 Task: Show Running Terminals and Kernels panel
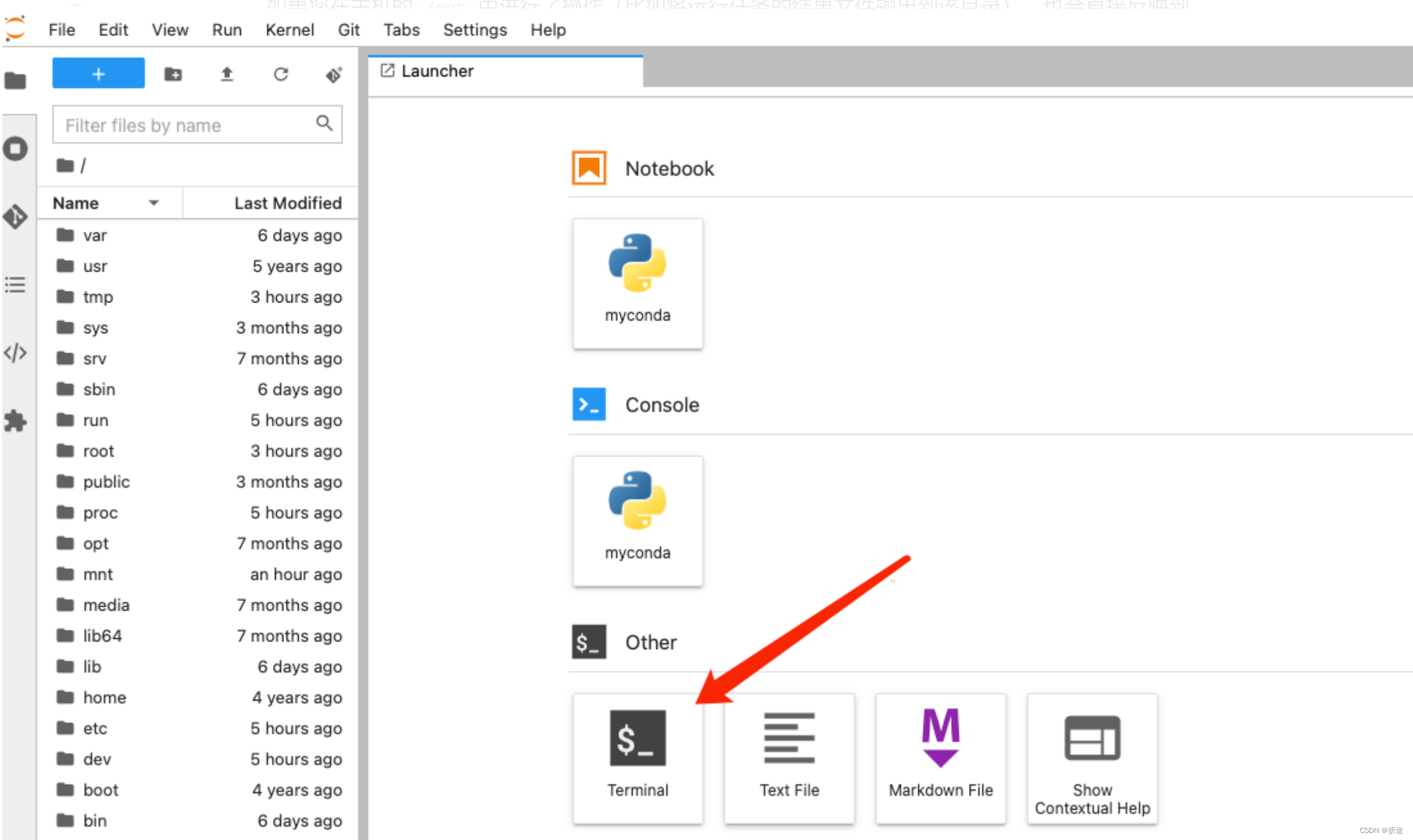[x=15, y=149]
